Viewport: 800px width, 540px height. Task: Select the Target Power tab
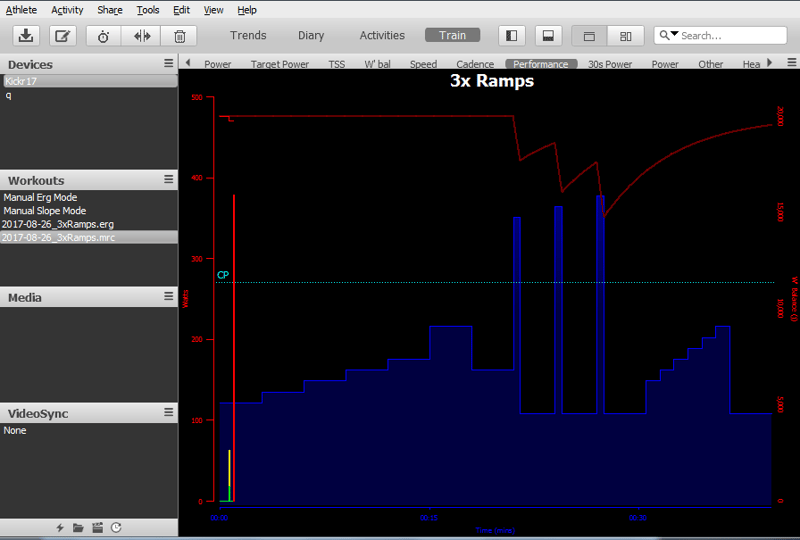pos(280,64)
